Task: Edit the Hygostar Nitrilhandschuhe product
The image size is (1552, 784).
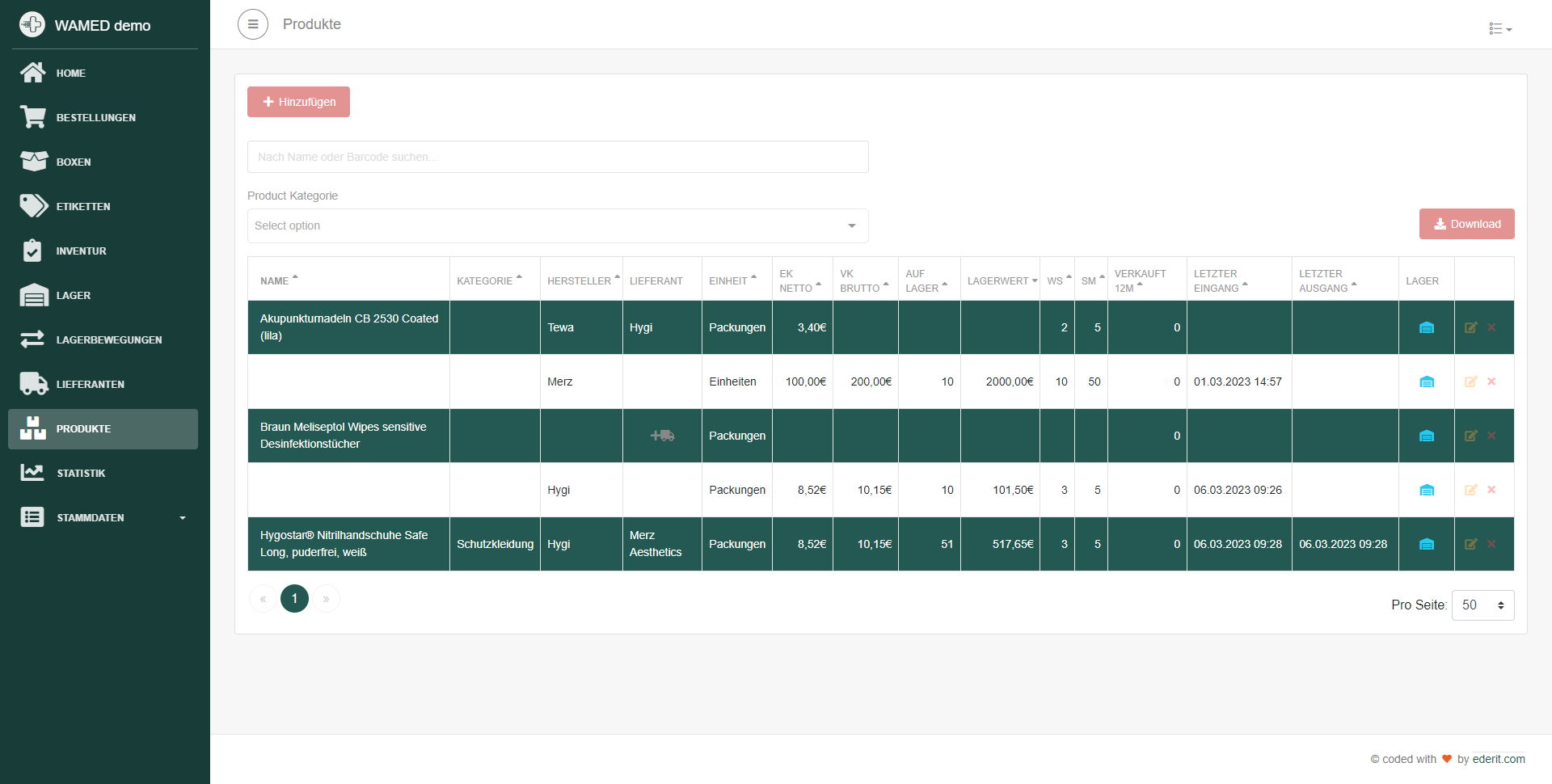Action: tap(1470, 544)
